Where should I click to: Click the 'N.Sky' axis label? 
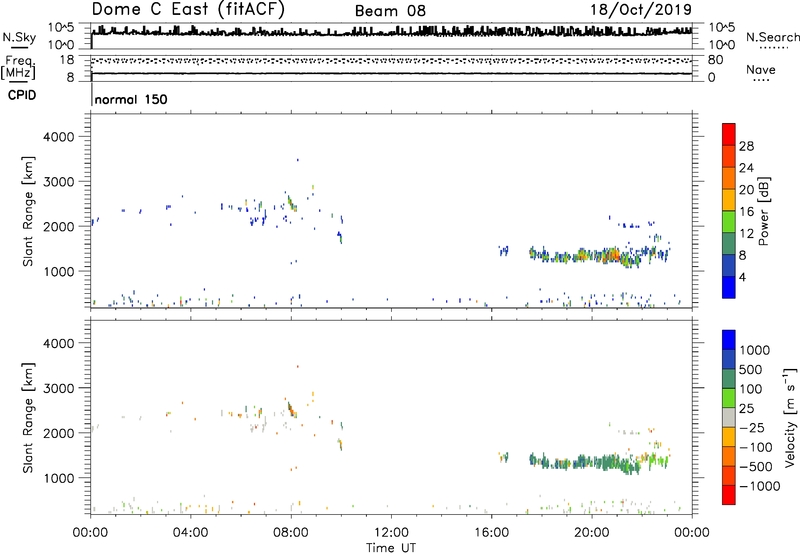point(19,37)
